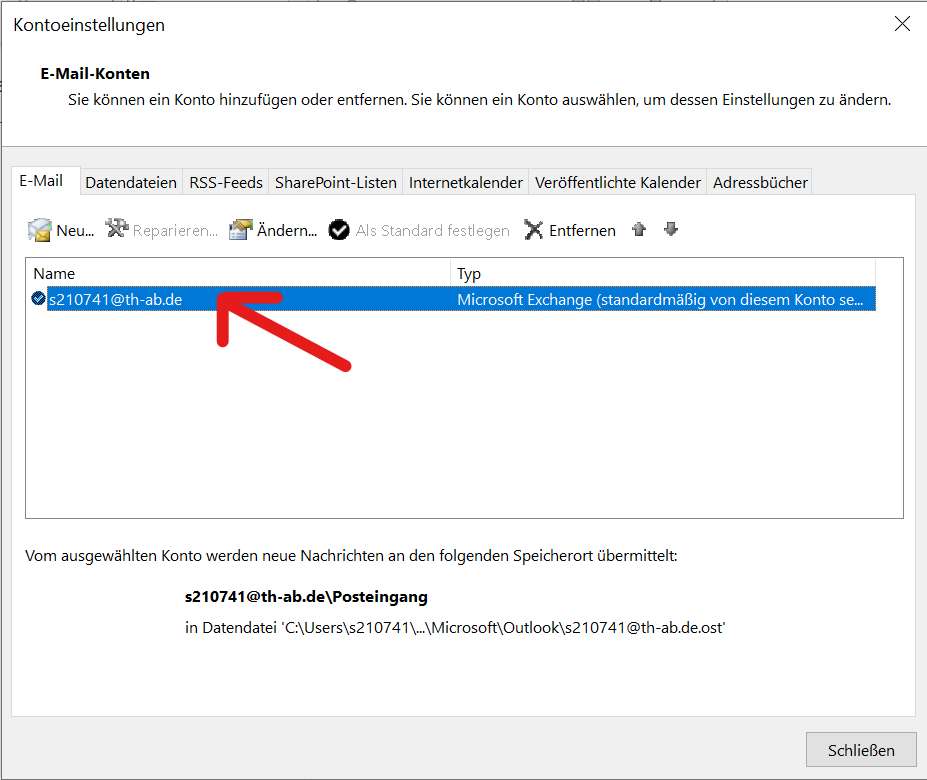Open the Datendateien tab
Image resolution: width=927 pixels, height=780 pixels.
coord(131,183)
